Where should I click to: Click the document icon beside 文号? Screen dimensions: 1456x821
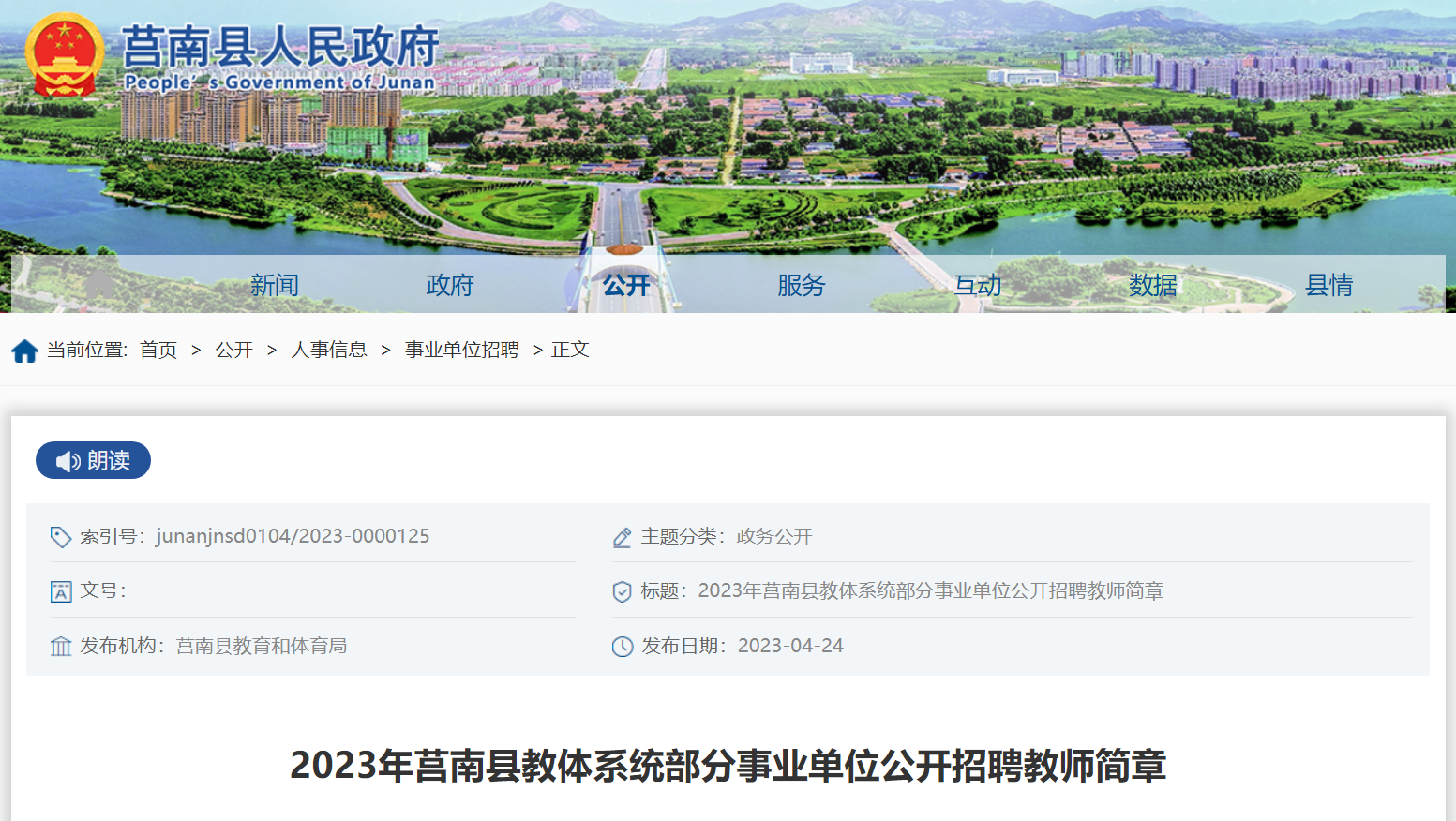pyautogui.click(x=61, y=591)
